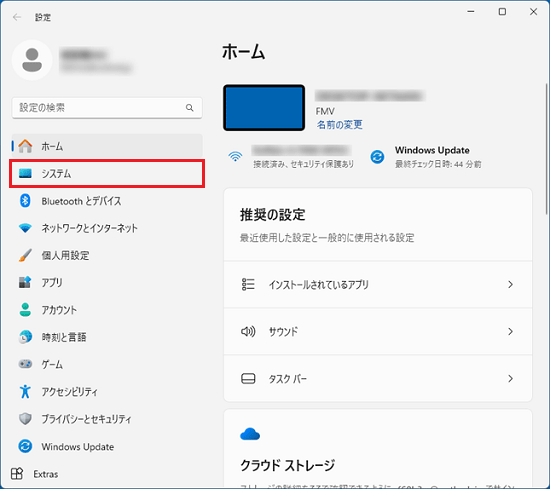Click 推奨の設定 heading
The height and width of the screenshot is (489, 550).
click(273, 215)
